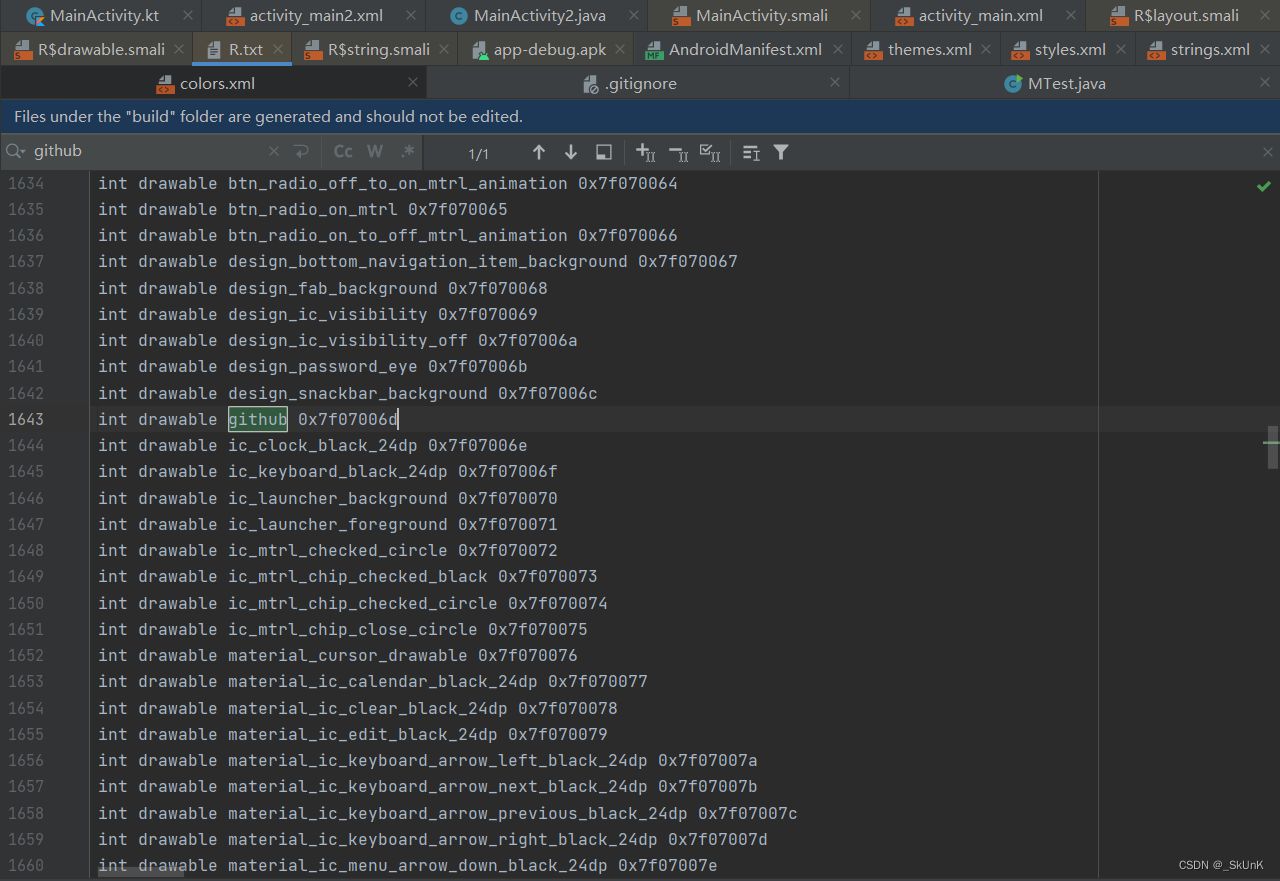Click the ic_clock_black_24dp line
Screen dimensions: 1280x881
(x=313, y=445)
